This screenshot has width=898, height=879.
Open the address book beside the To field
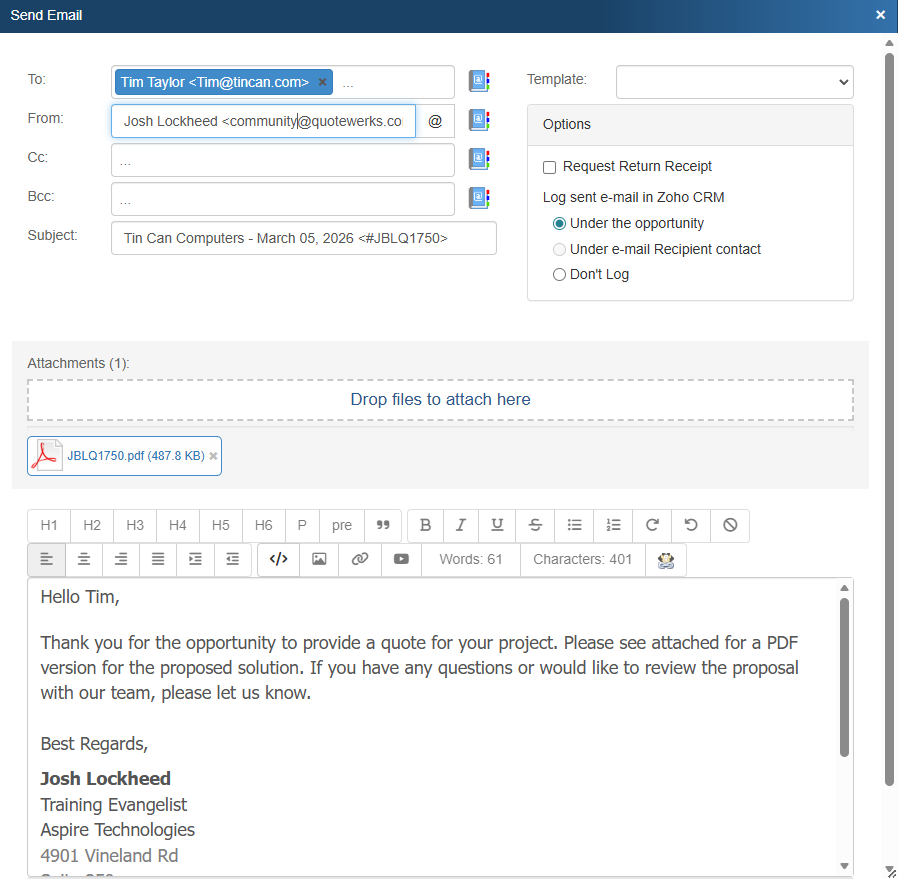pyautogui.click(x=479, y=81)
